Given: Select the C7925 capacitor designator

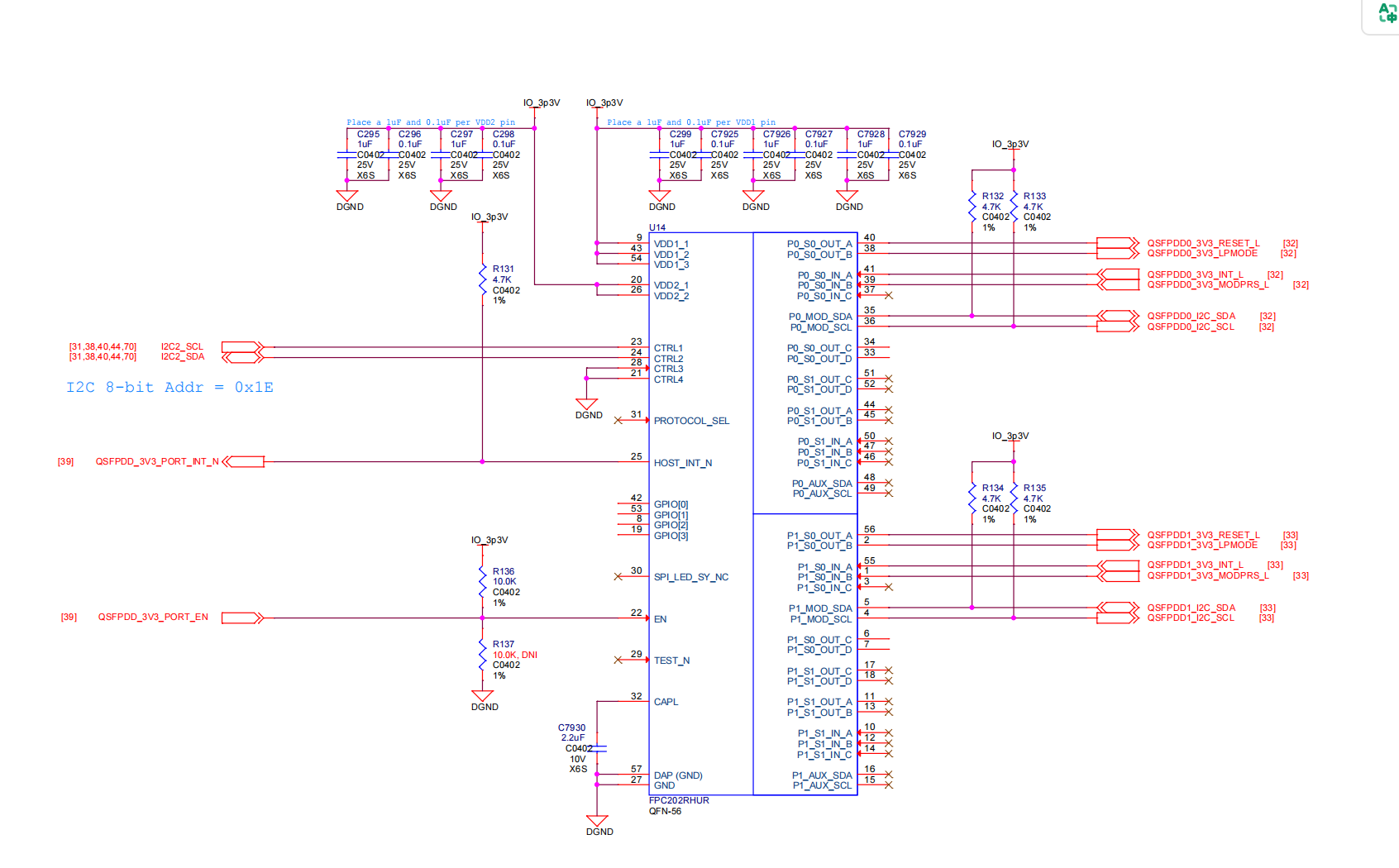Looking at the screenshot, I should (x=724, y=134).
